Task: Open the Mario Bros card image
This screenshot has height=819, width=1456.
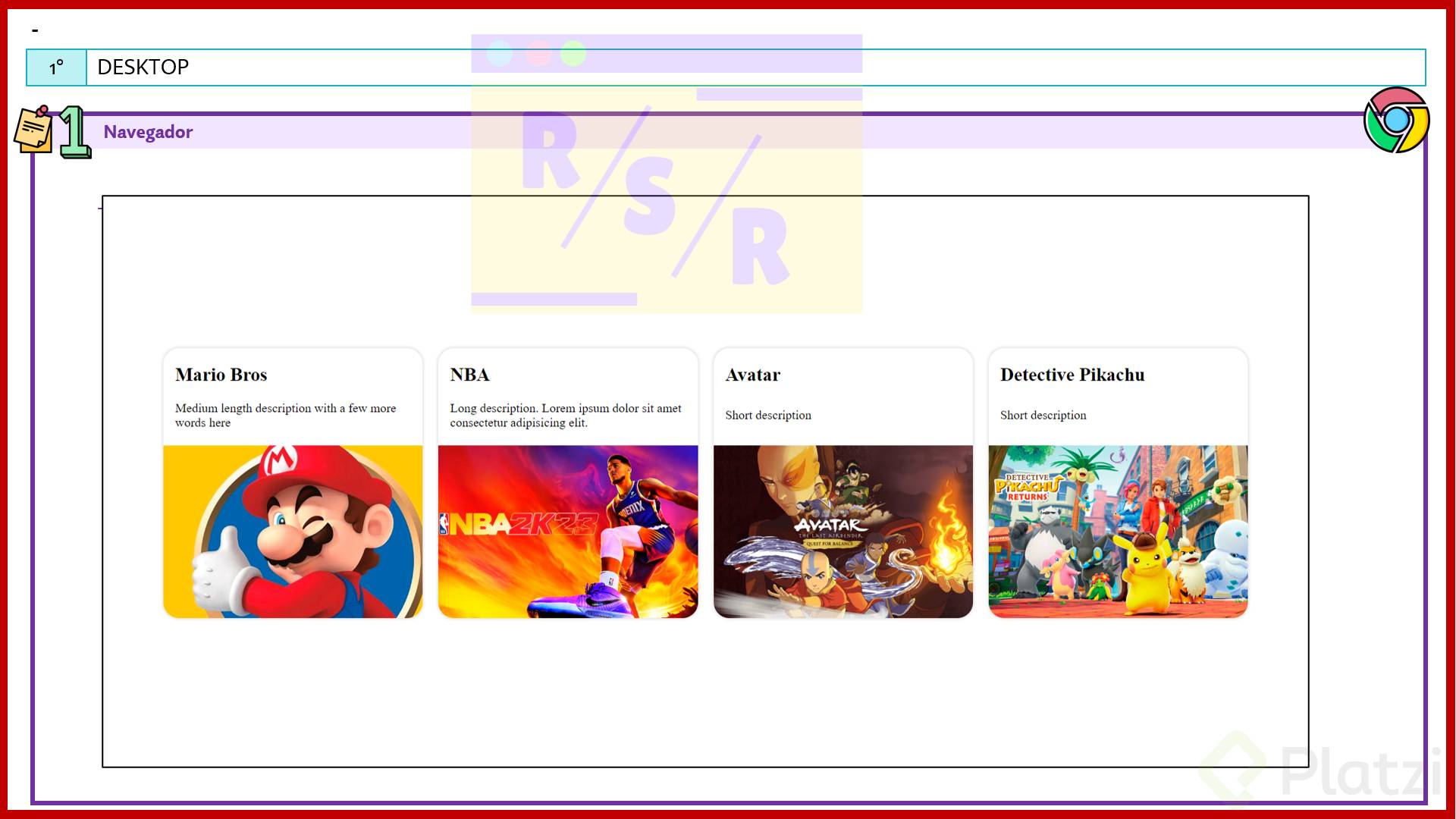Action: pos(293,531)
